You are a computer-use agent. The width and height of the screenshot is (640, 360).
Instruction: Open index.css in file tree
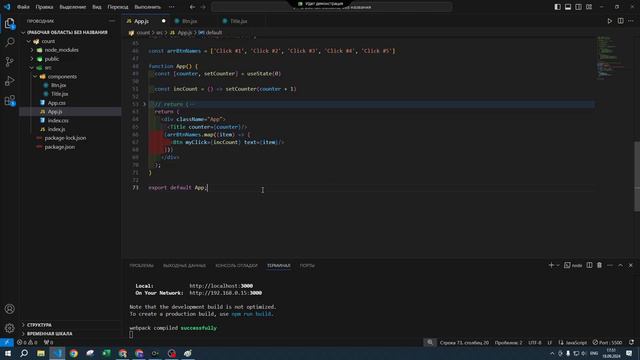[x=58, y=120]
